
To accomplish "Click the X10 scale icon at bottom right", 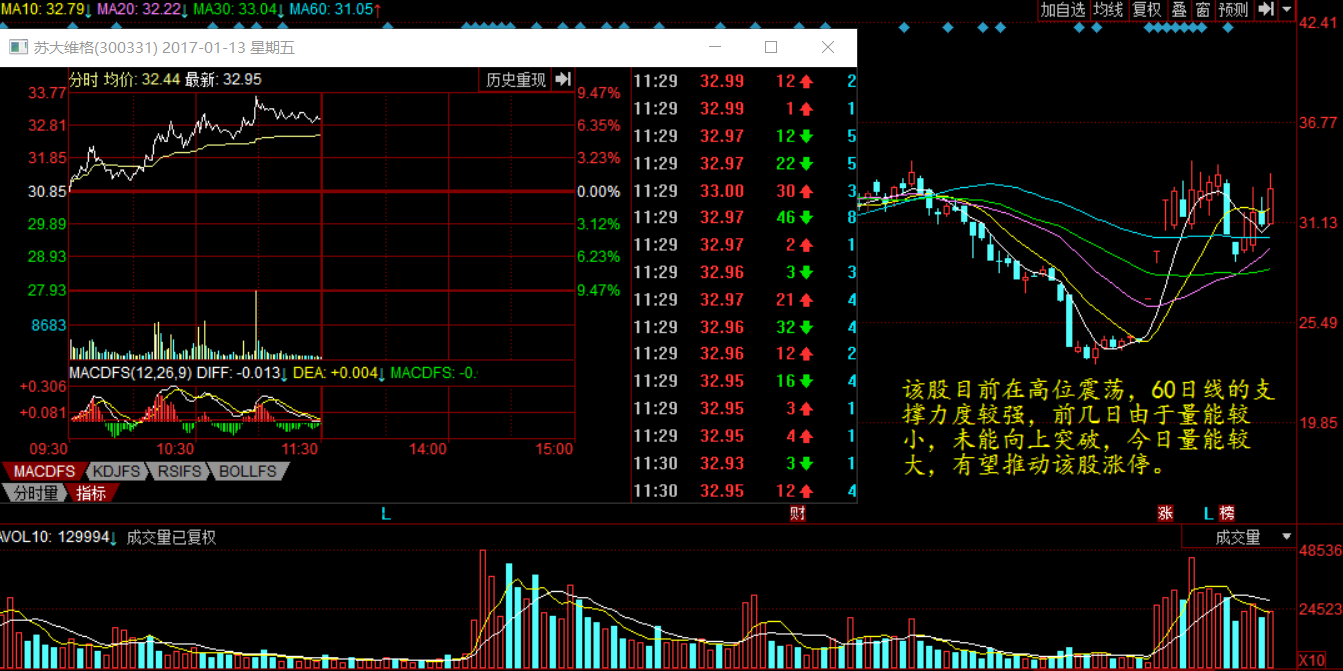I will pyautogui.click(x=1312, y=661).
